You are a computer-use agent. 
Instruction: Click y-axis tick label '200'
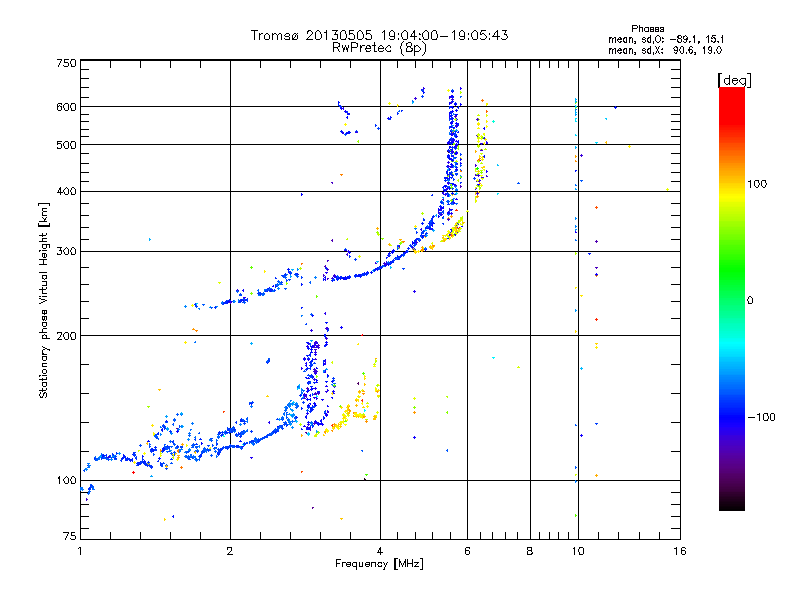coord(66,336)
